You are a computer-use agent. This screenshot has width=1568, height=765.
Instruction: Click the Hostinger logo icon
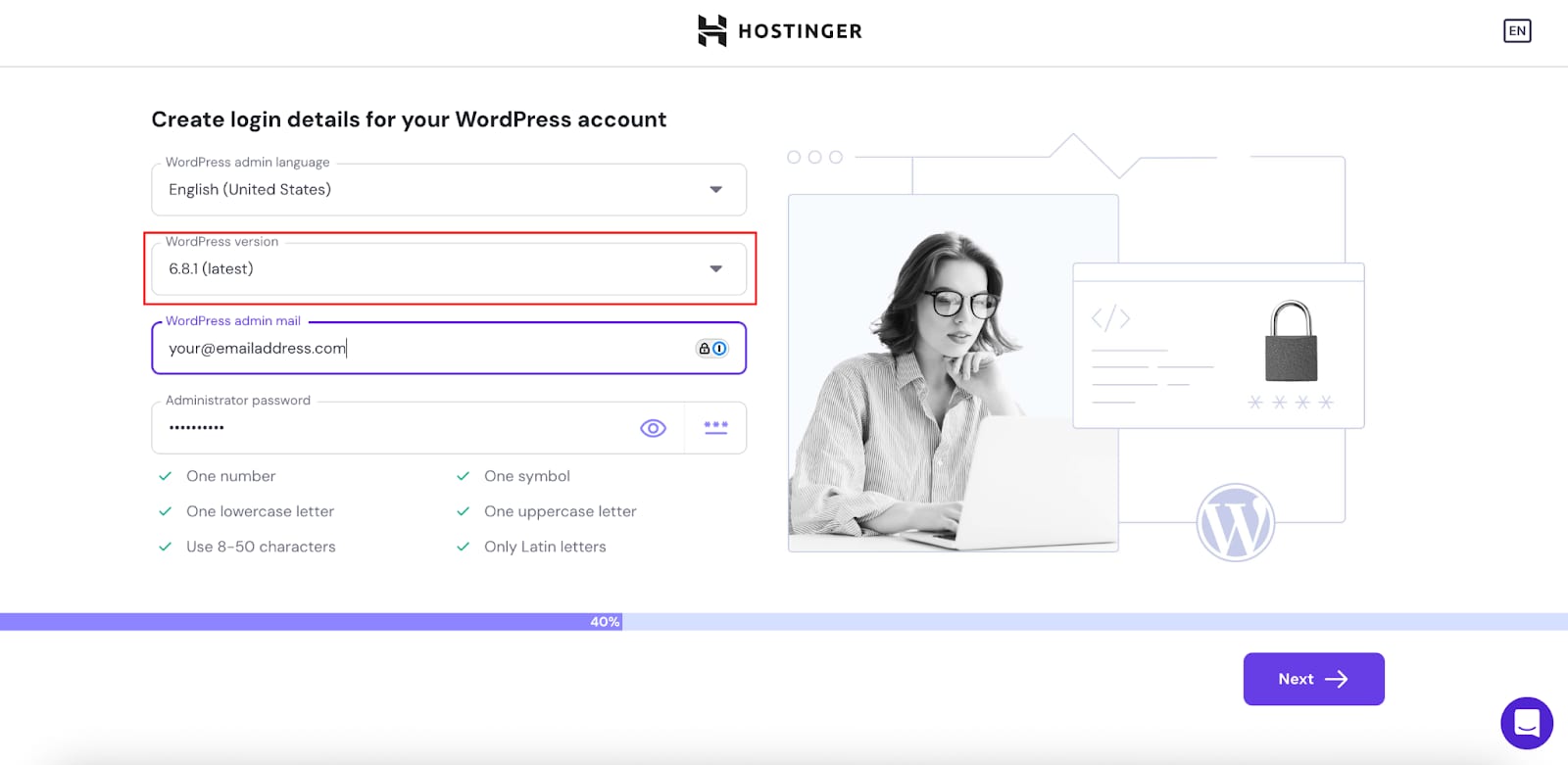711,30
